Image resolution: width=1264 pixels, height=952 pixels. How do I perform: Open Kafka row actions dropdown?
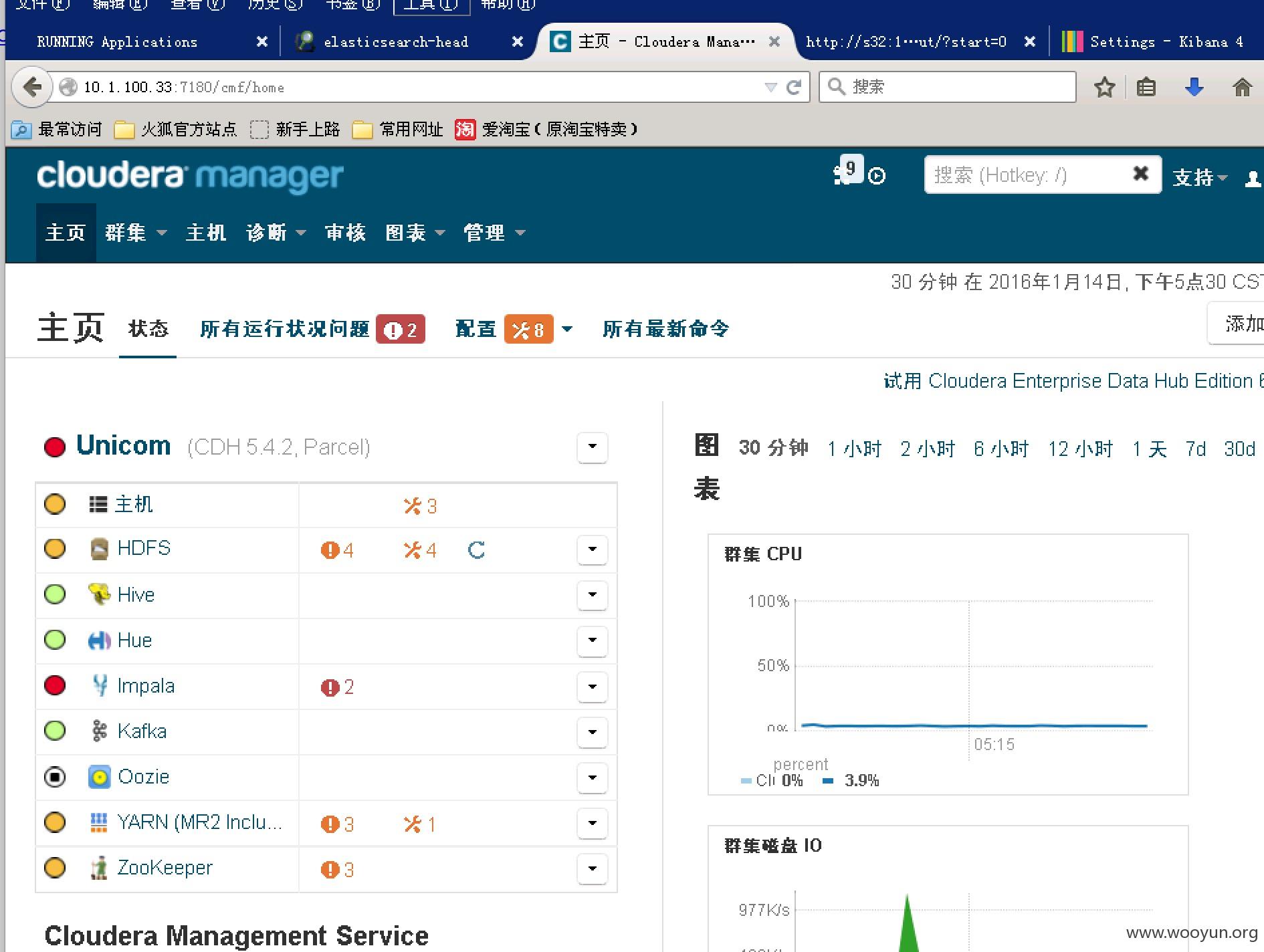[593, 732]
